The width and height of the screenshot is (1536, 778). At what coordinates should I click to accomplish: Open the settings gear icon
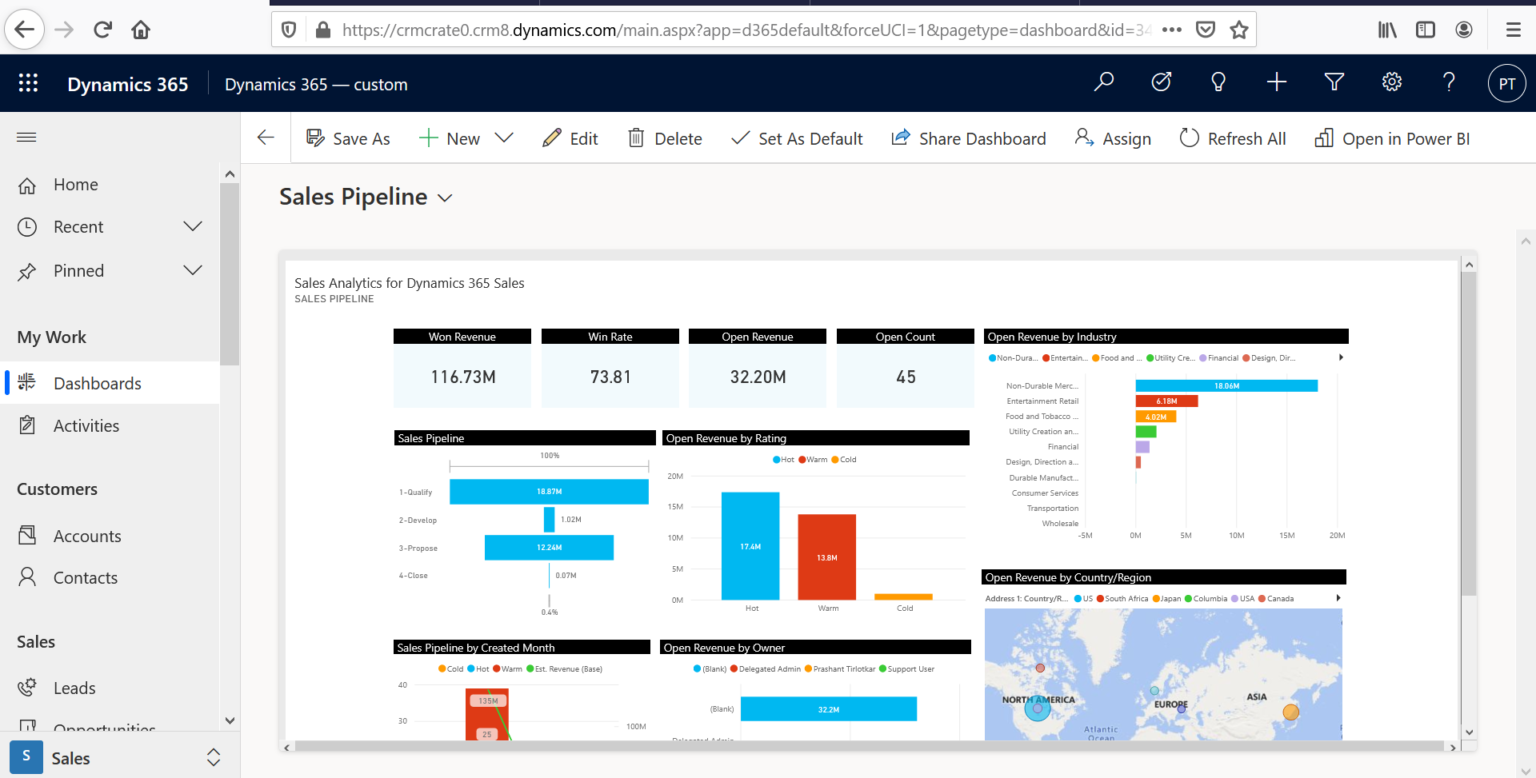pyautogui.click(x=1391, y=82)
